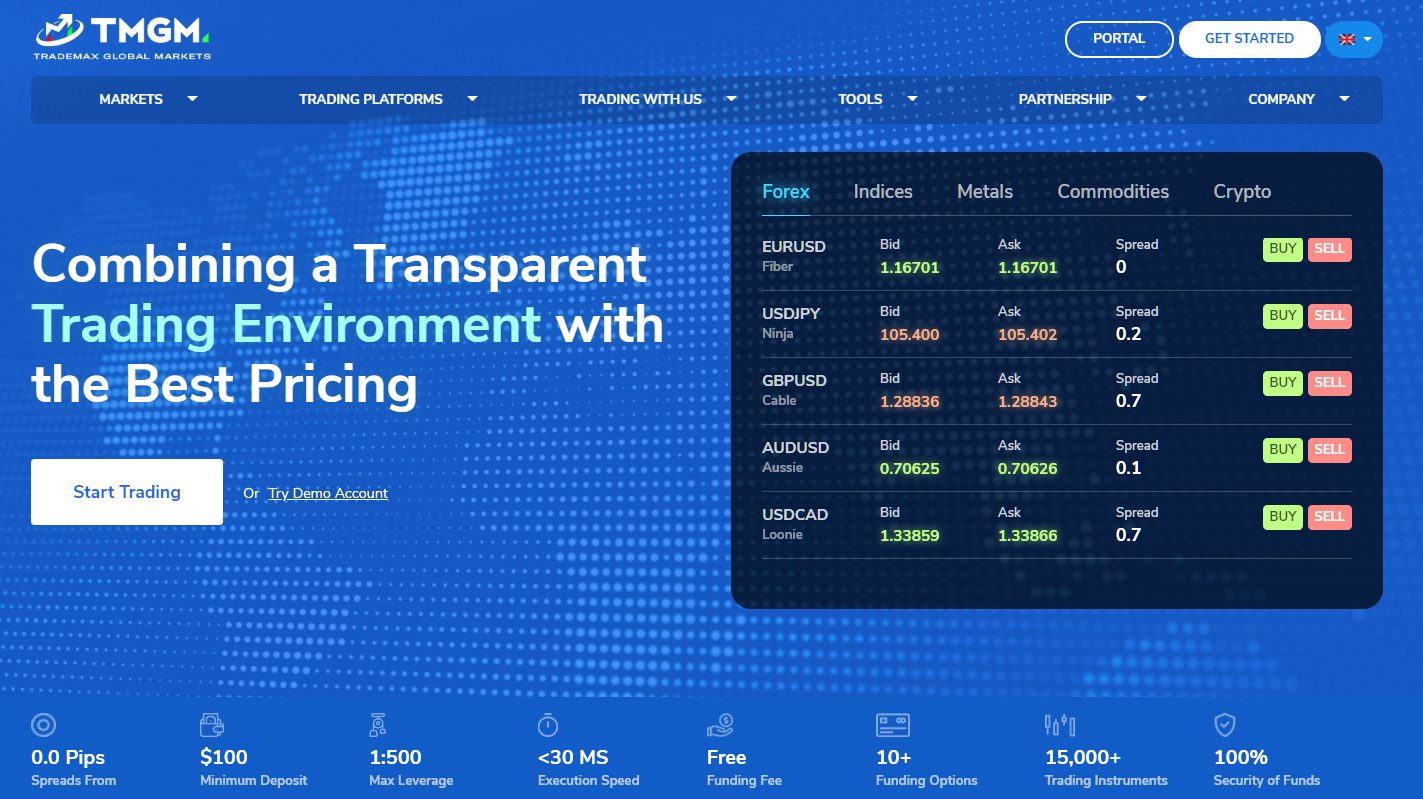This screenshot has height=799, width=1423.
Task: Open the TRADING WITH US menu
Action: 640,99
